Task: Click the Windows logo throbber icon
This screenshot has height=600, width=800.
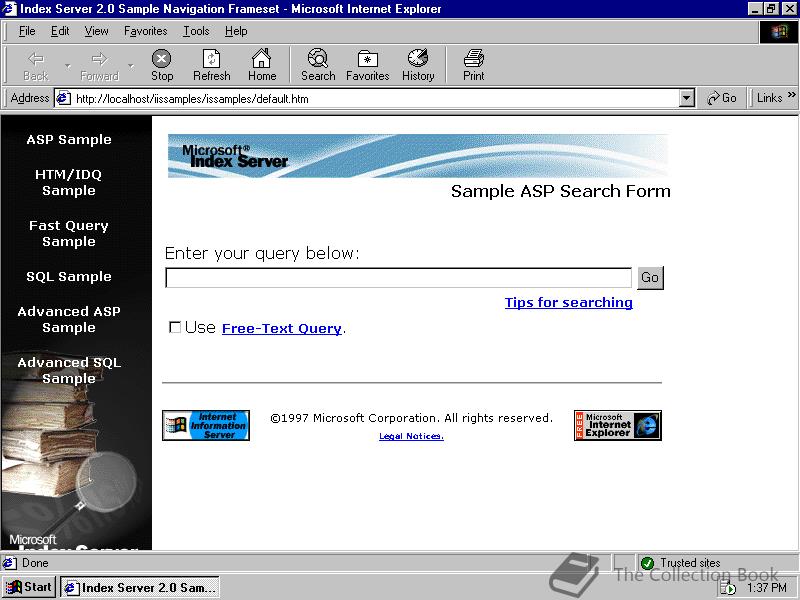Action: tap(779, 32)
